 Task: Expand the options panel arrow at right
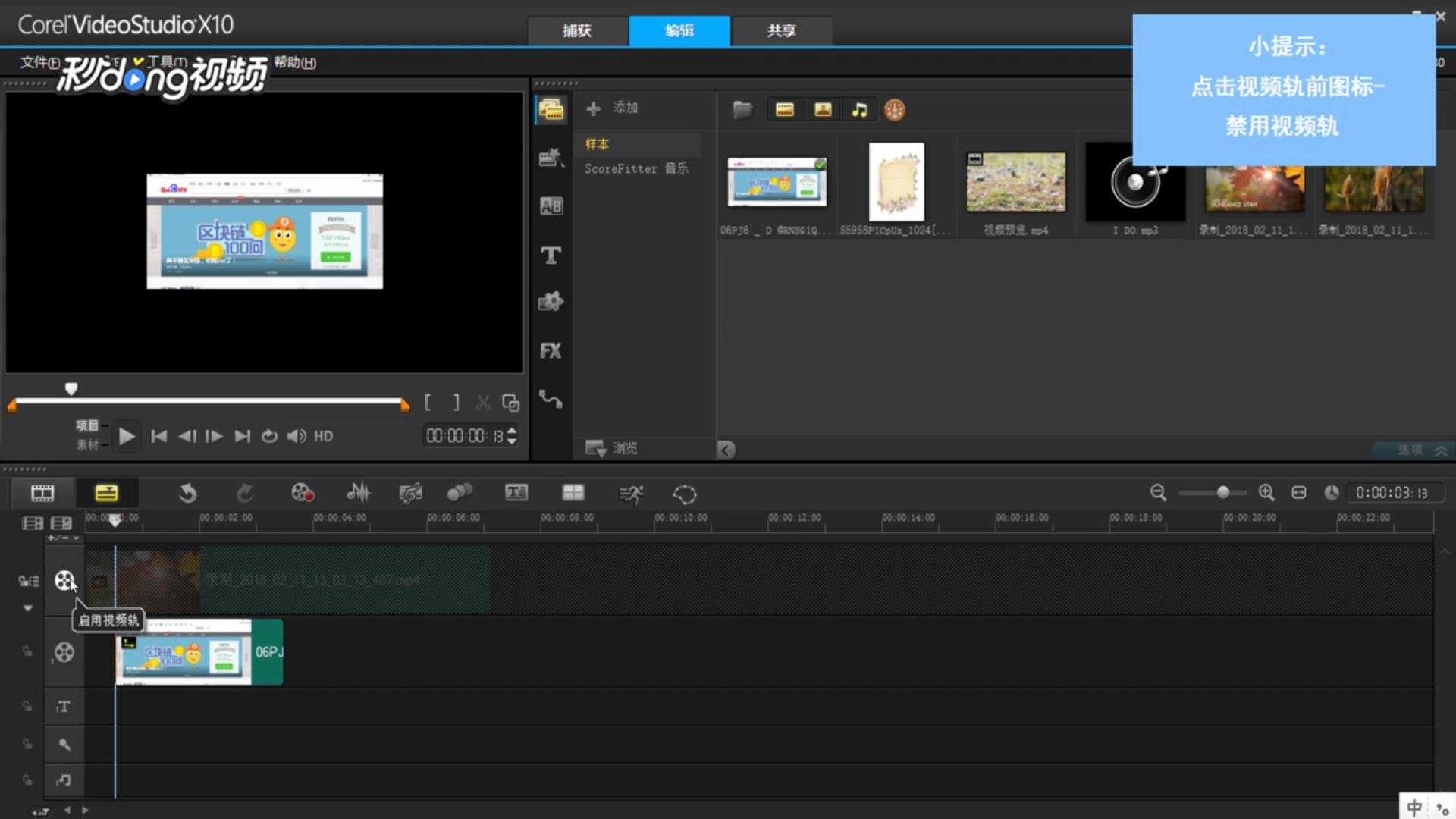click(x=1441, y=450)
